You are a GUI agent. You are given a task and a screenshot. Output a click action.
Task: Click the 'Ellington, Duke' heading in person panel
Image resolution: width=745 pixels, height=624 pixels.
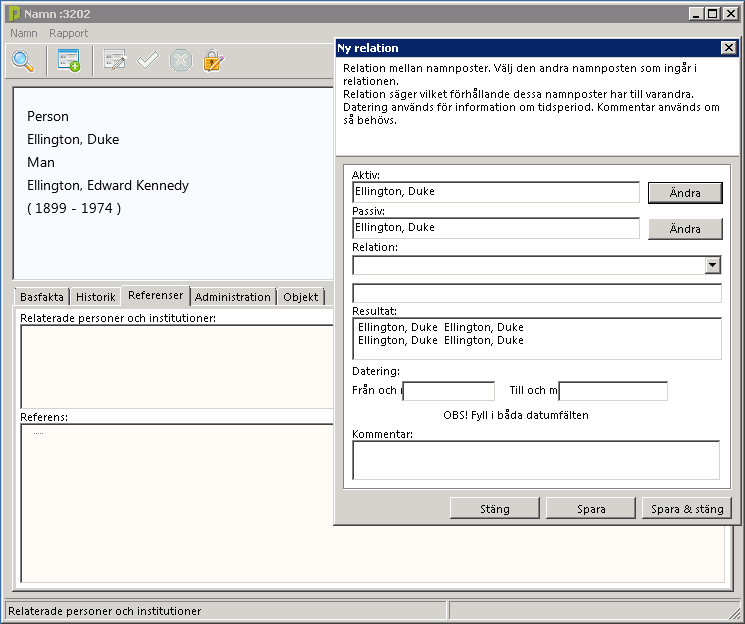pyautogui.click(x=73, y=139)
